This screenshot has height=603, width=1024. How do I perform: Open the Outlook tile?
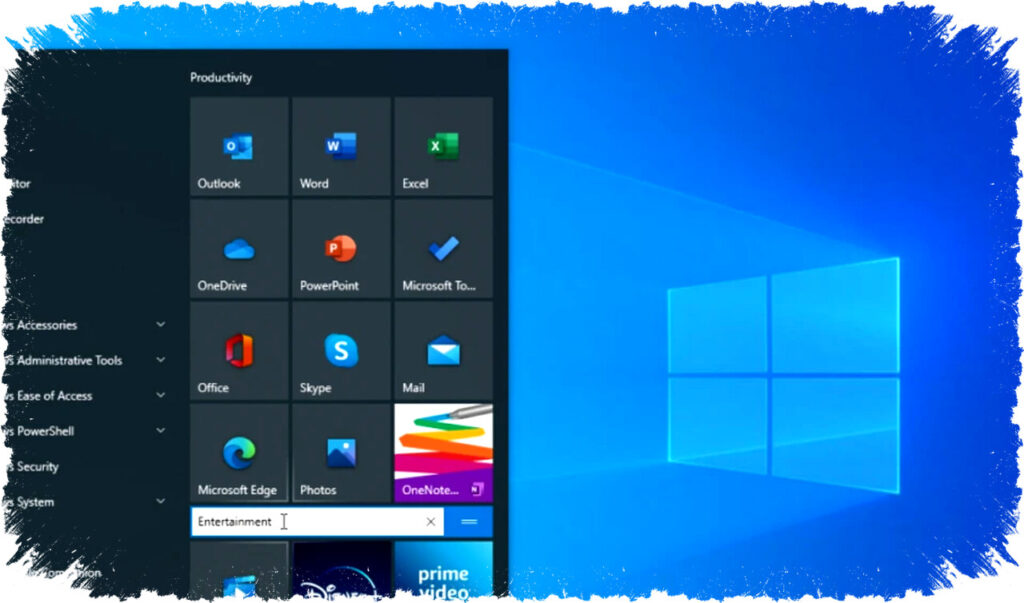(239, 146)
